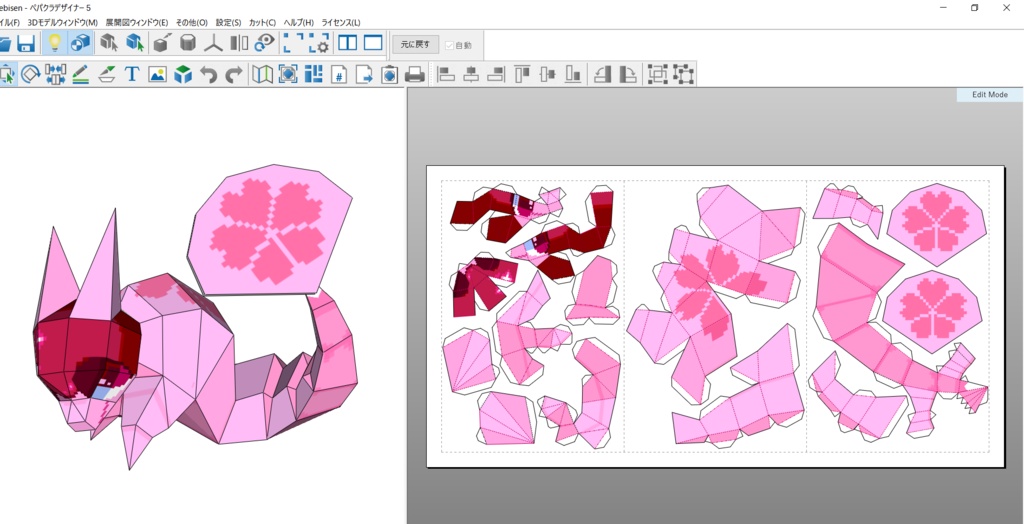Viewport: 1024px width, 524px height.
Task: Click the eye with rotate arrow icon
Action: [264, 44]
